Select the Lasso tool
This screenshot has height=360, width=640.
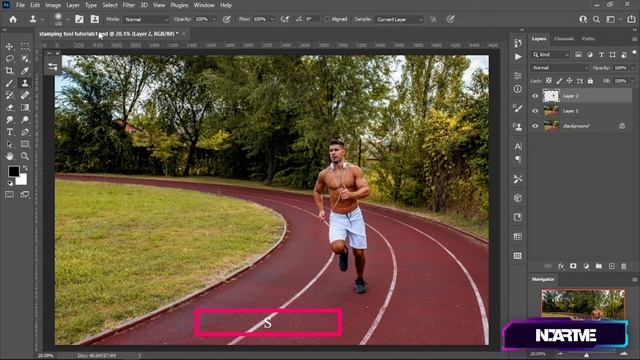click(x=9, y=58)
